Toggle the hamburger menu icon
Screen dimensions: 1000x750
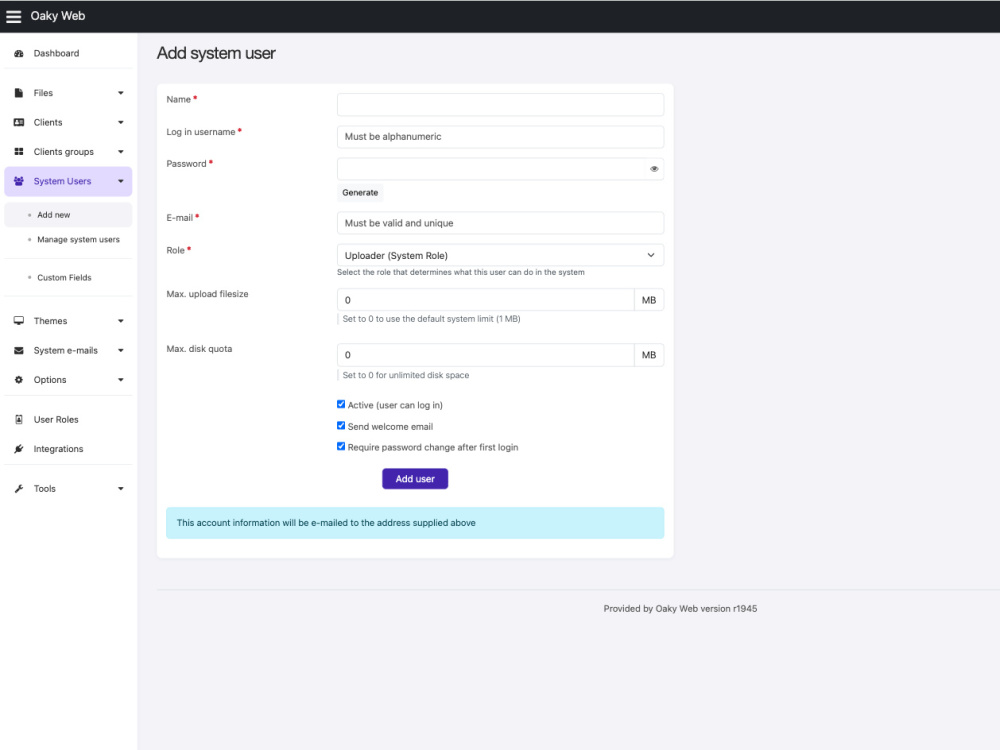13,17
